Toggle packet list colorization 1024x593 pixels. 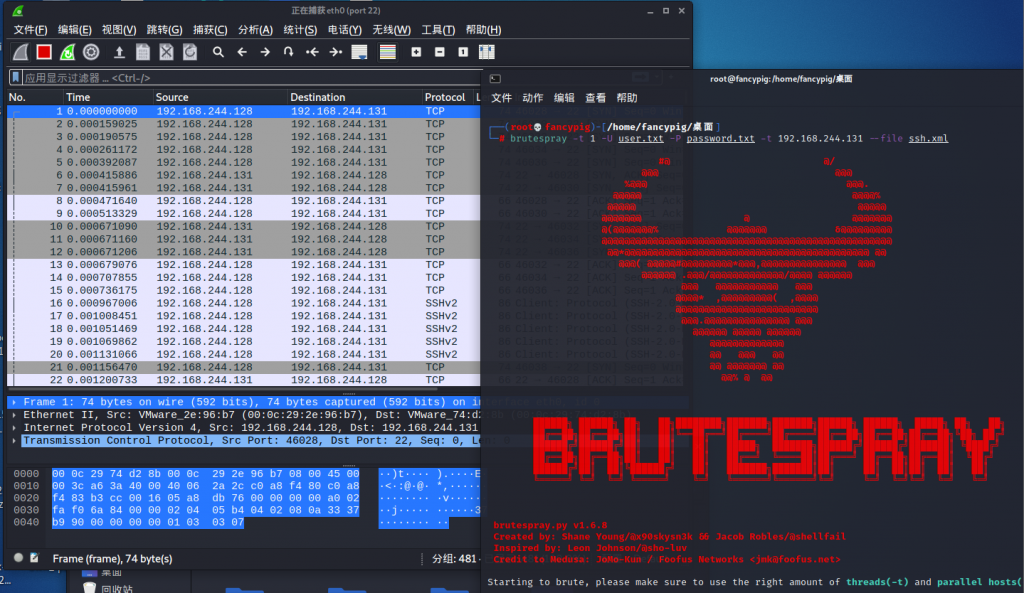point(388,52)
